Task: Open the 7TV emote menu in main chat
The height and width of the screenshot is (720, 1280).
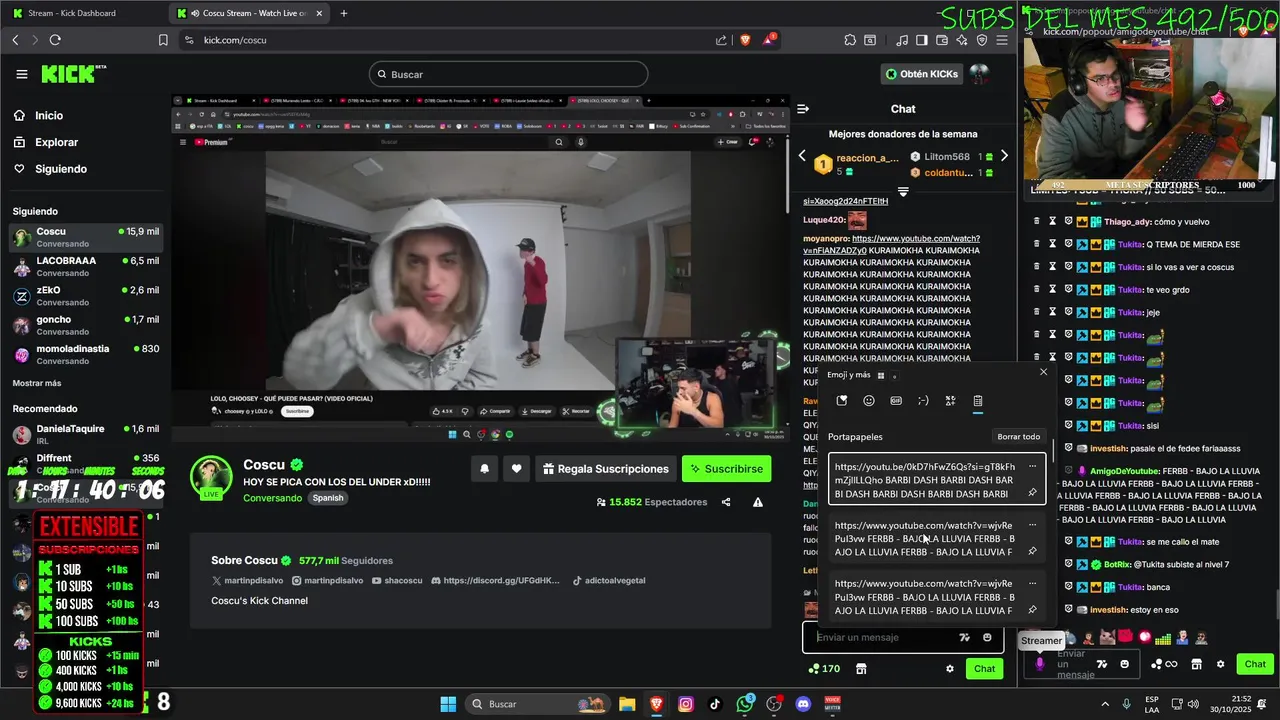Action: pyautogui.click(x=964, y=637)
